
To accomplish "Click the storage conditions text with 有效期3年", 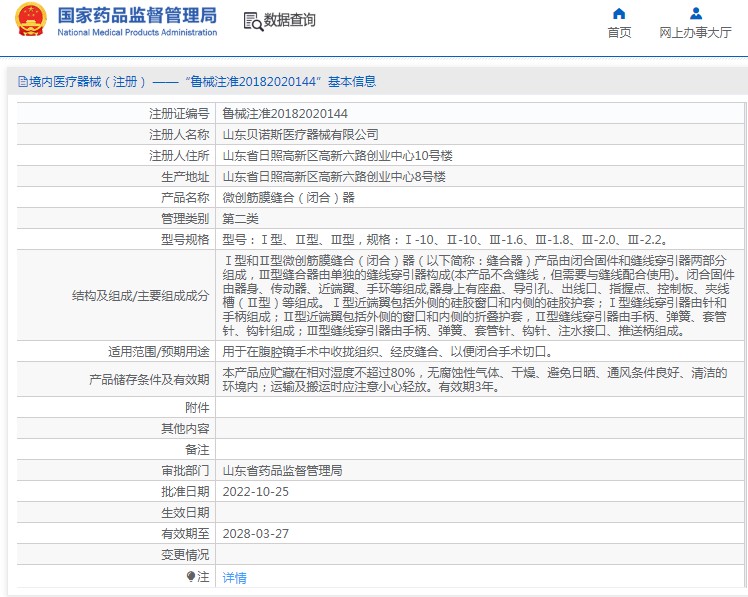I will point(475,379).
